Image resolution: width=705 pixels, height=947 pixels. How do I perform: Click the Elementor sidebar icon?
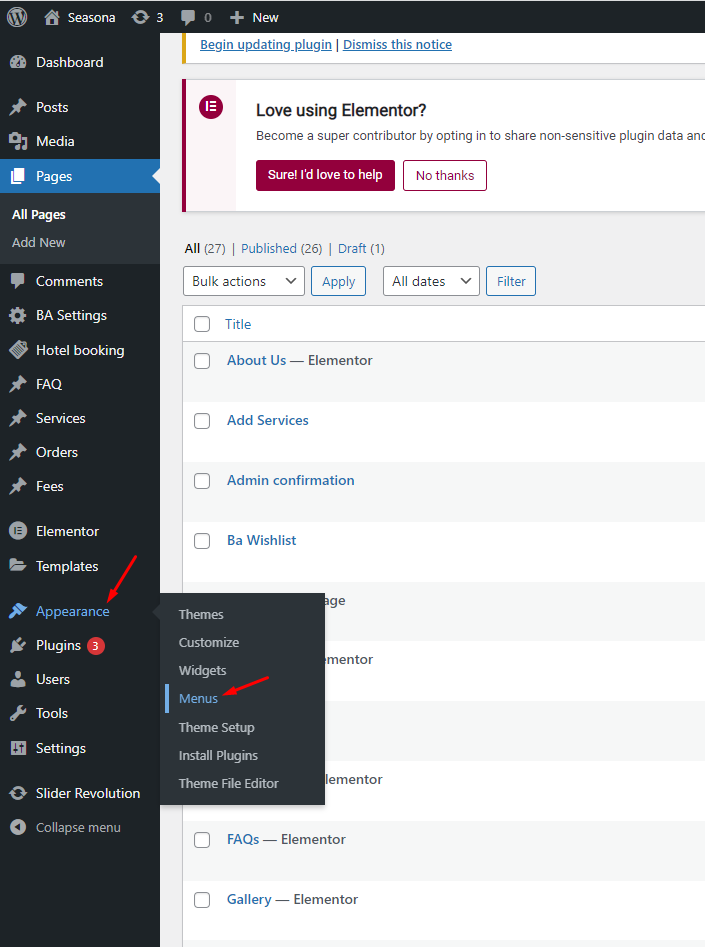(x=18, y=531)
